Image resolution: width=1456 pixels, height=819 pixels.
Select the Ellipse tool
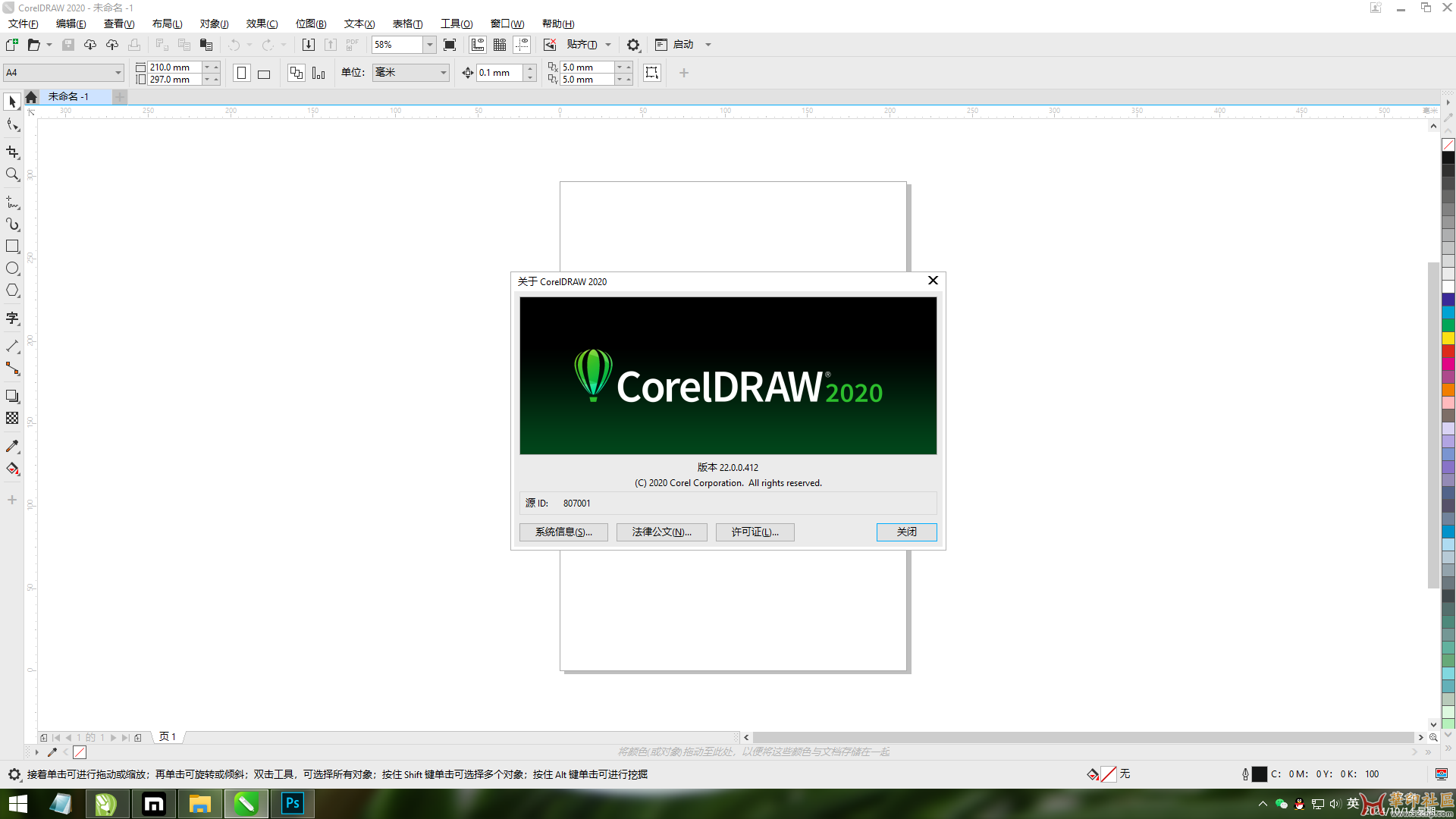point(12,268)
